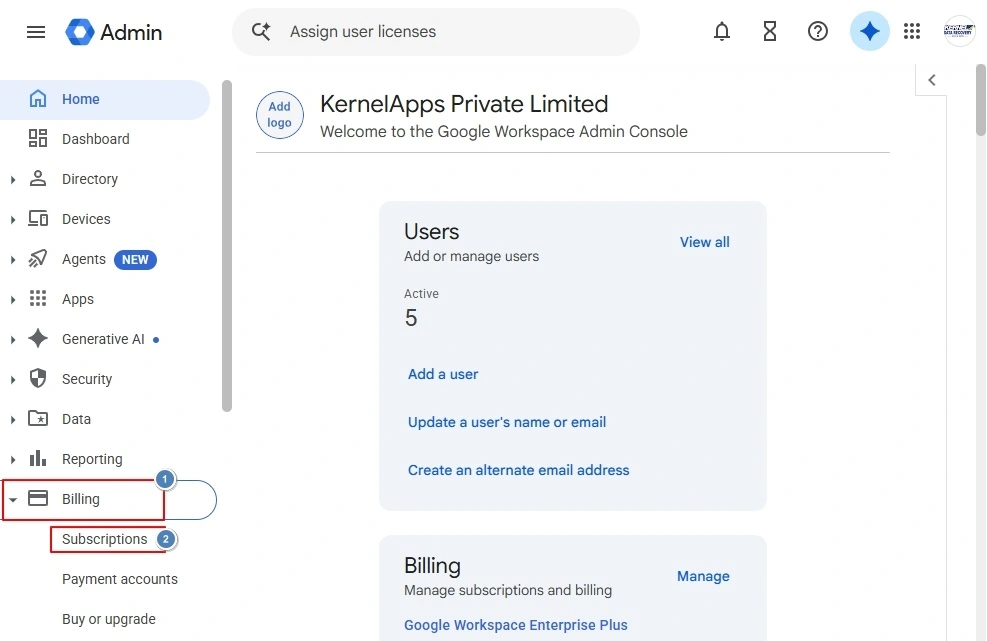
Task: Open the Help question mark icon
Action: 818,31
